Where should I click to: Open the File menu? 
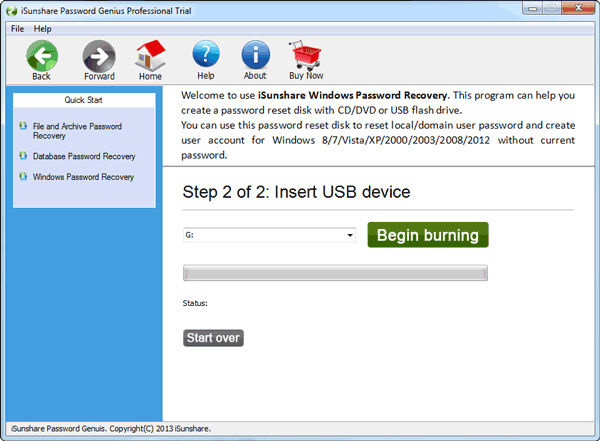coord(18,29)
